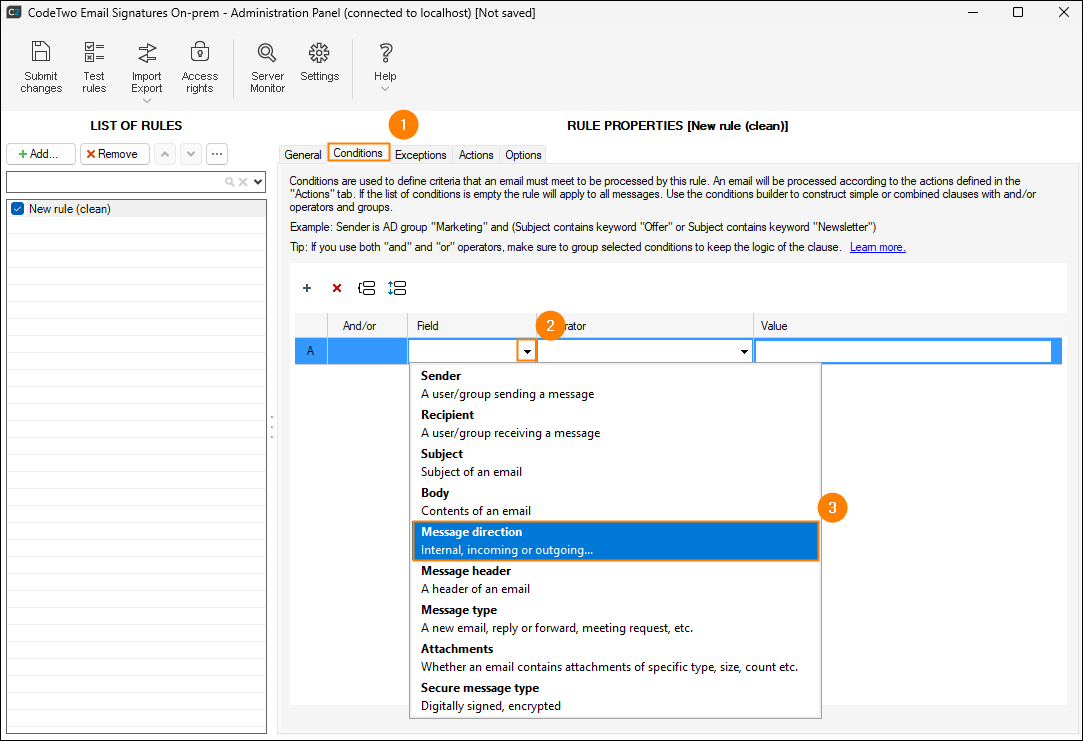
Task: Open the Learn more link
Action: pyautogui.click(x=877, y=247)
